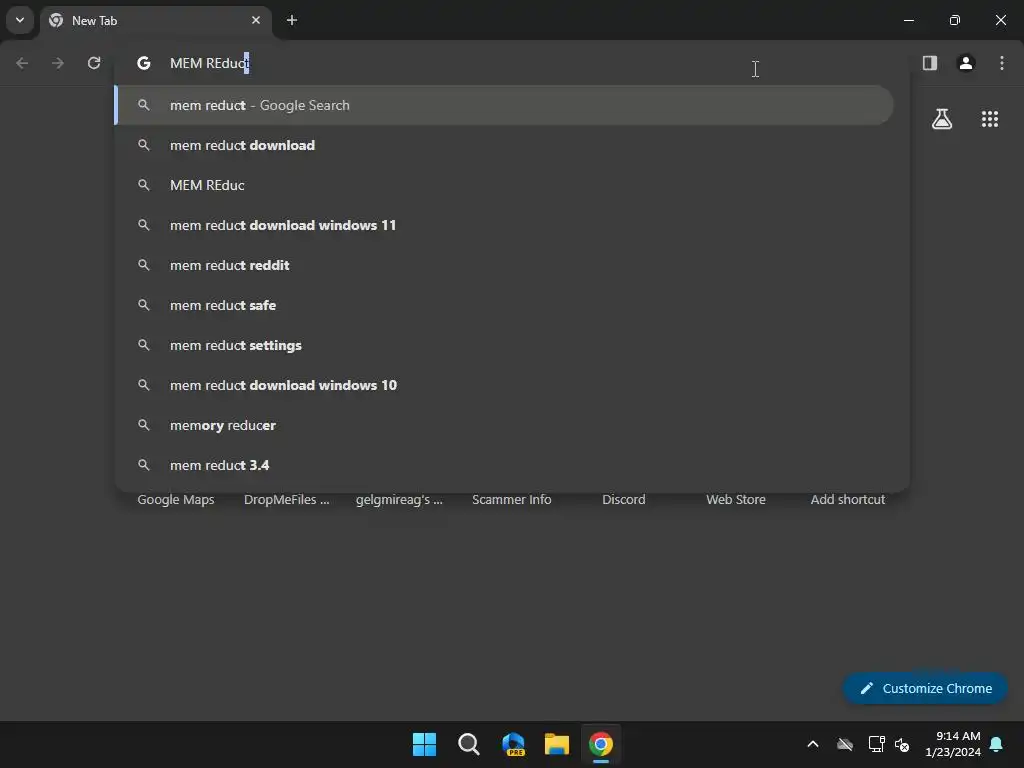Go back using the back arrow
This screenshot has width=1024, height=768.
point(22,63)
